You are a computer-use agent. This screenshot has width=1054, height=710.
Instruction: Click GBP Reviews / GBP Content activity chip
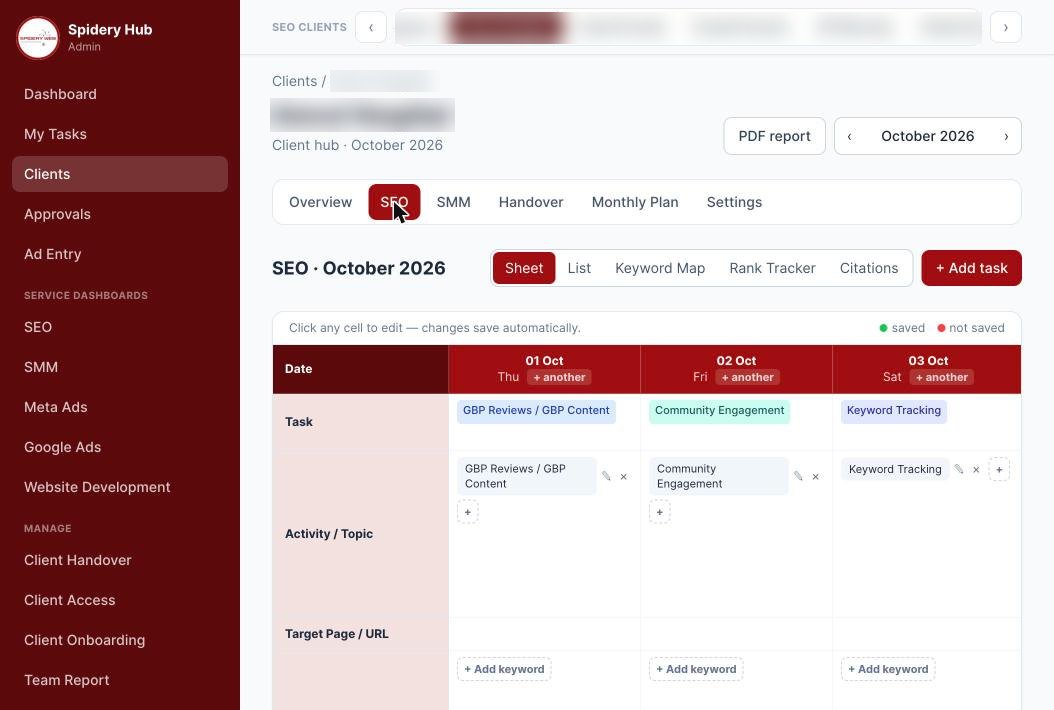[526, 476]
